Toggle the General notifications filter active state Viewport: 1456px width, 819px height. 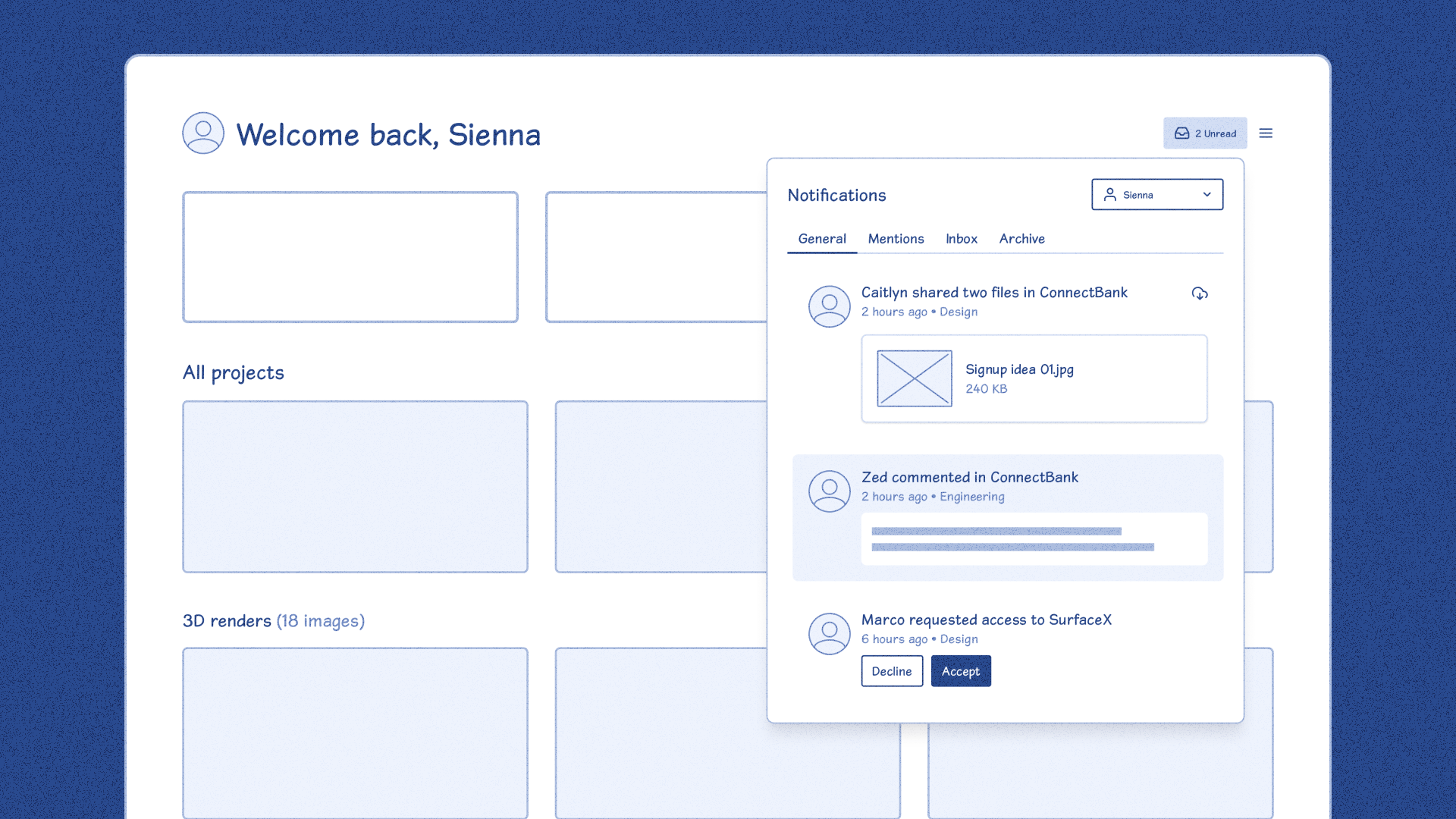tap(822, 238)
